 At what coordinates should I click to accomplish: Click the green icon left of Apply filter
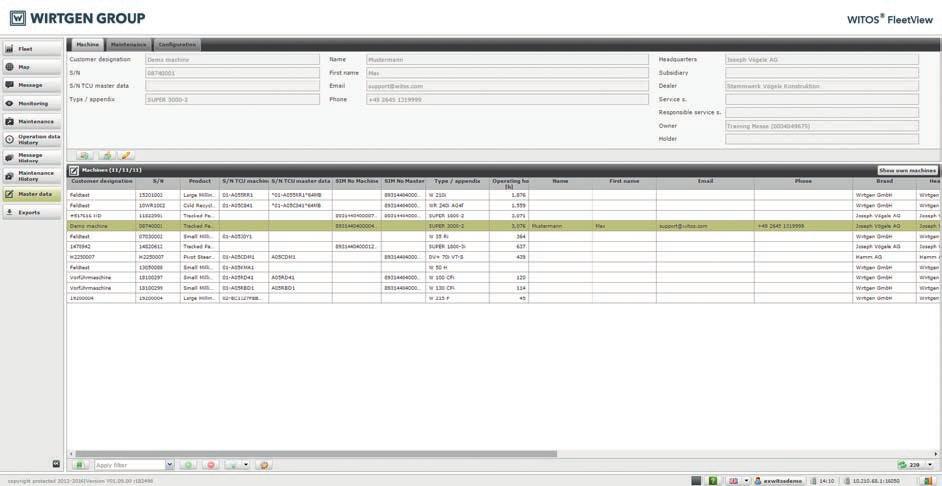(81, 465)
